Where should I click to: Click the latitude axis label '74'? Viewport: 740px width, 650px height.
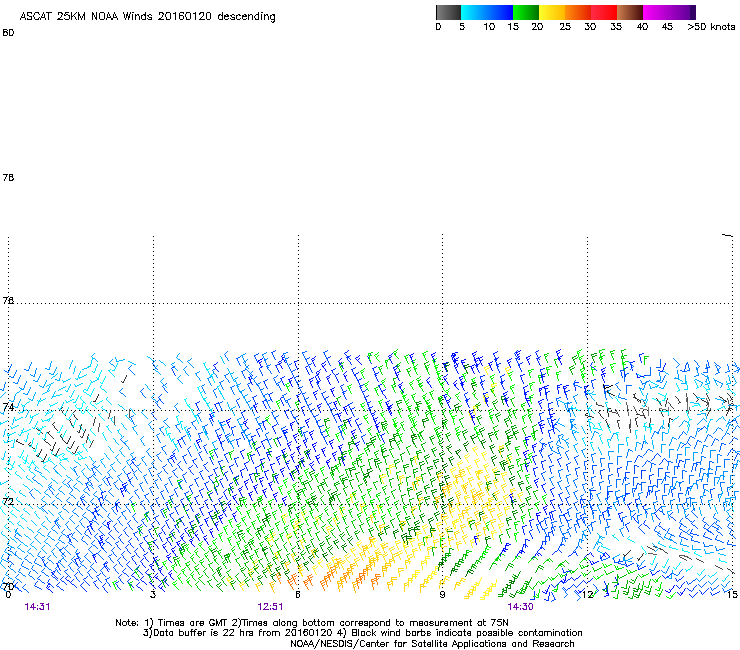point(8,407)
